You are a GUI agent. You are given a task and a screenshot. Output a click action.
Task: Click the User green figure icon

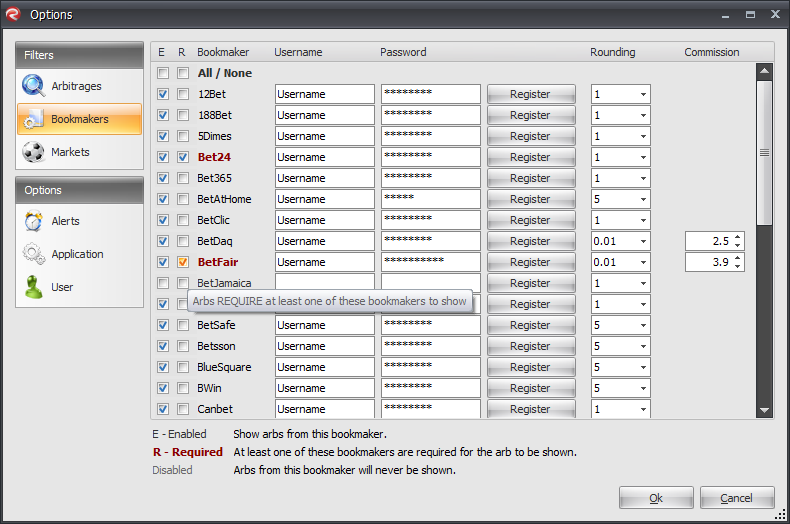(x=33, y=287)
